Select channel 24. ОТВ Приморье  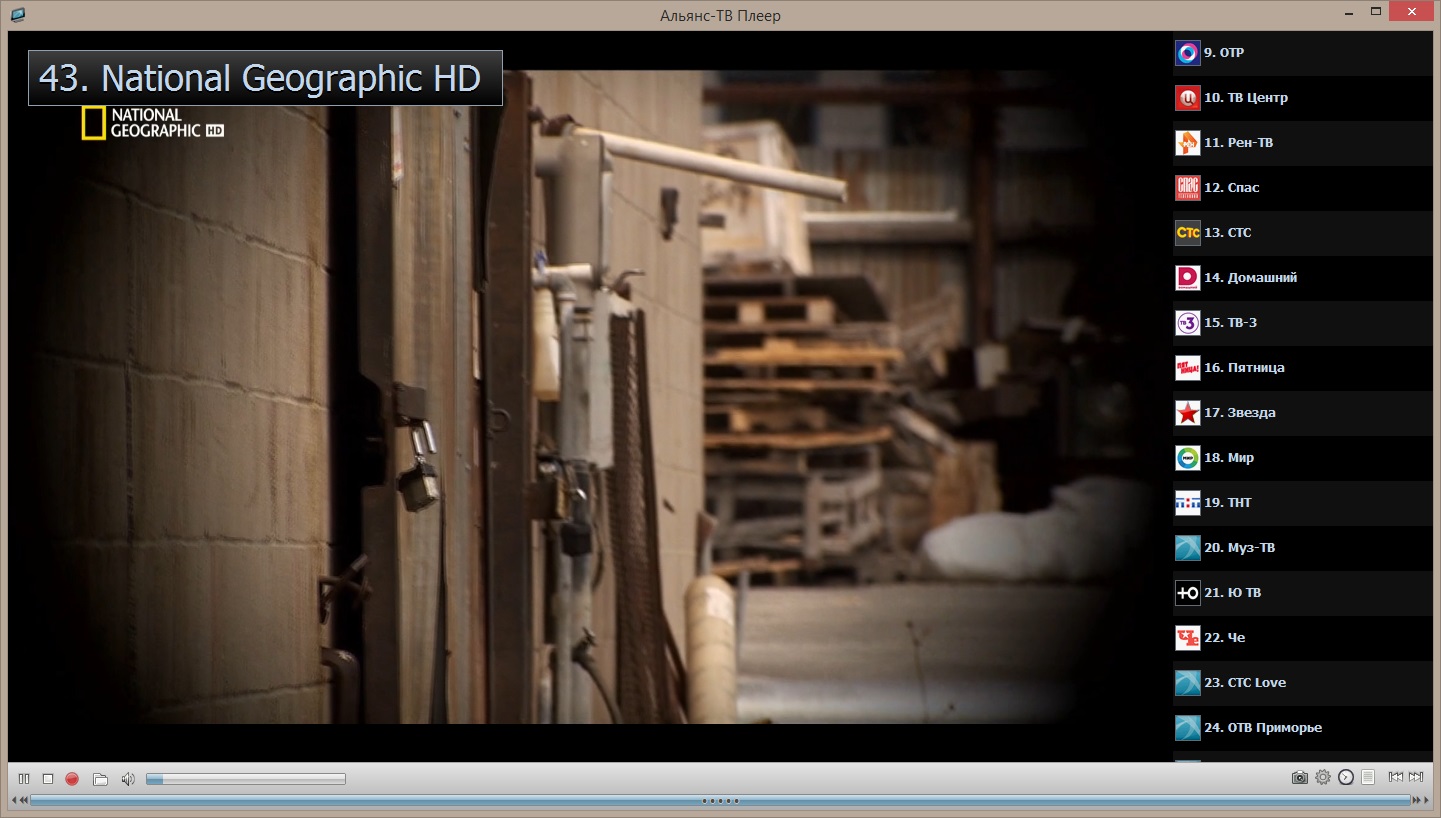point(1303,728)
